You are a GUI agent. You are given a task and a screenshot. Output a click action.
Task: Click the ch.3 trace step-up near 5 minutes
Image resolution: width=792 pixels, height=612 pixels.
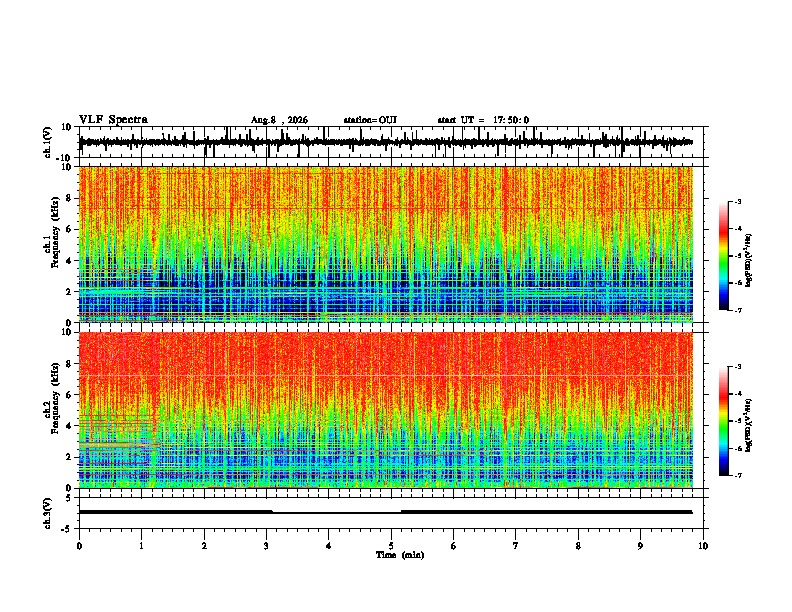[x=401, y=512]
